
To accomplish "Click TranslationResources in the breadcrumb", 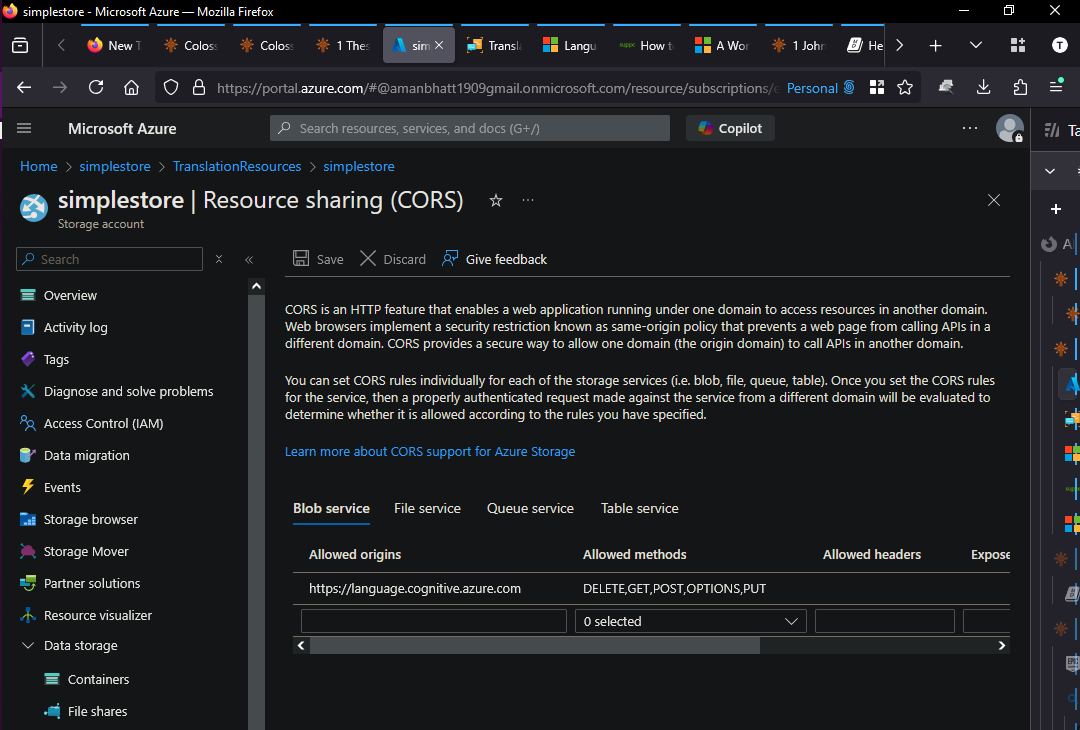I will pos(237,166).
